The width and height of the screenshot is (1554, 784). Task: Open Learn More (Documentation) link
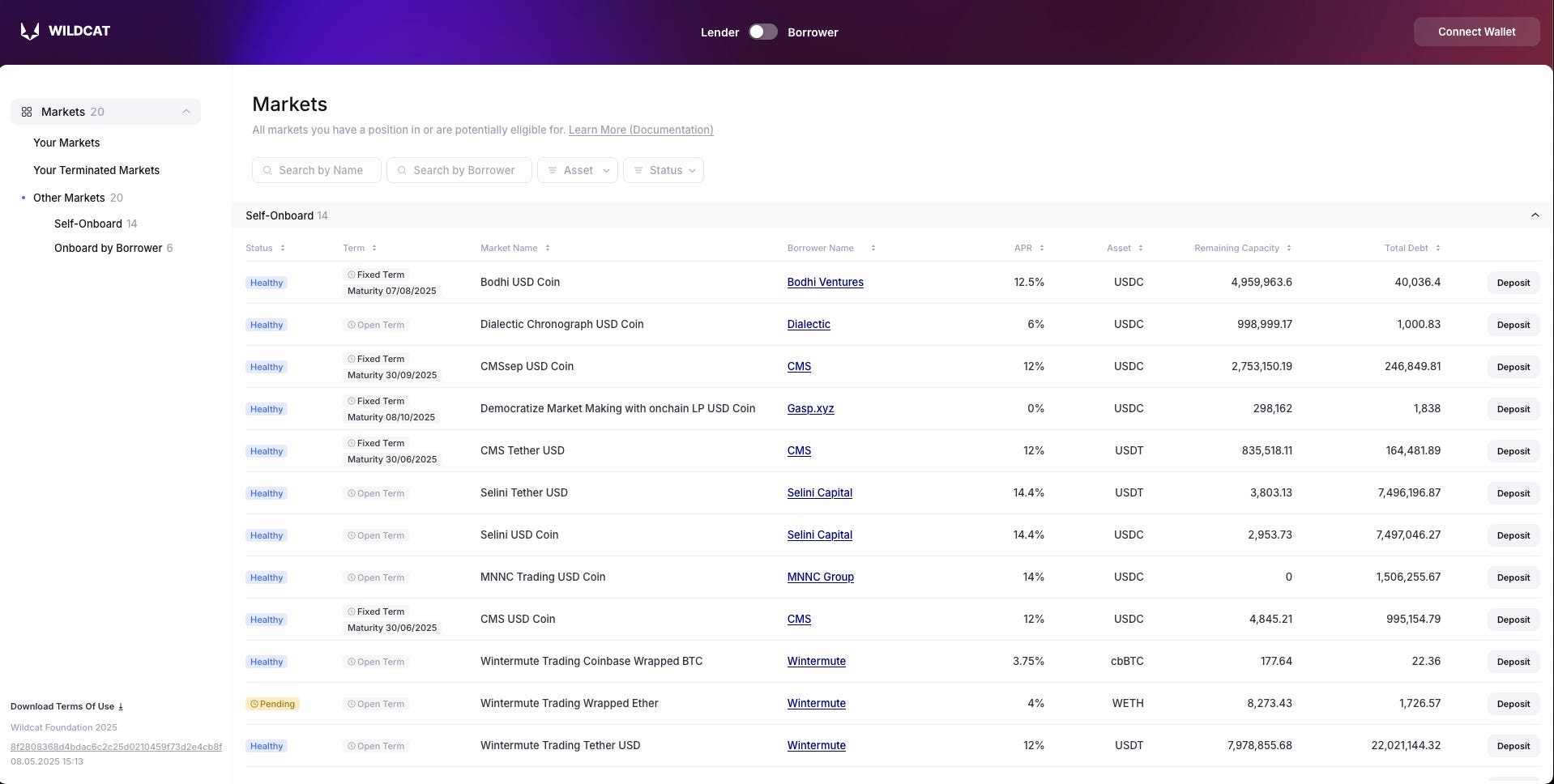click(641, 130)
